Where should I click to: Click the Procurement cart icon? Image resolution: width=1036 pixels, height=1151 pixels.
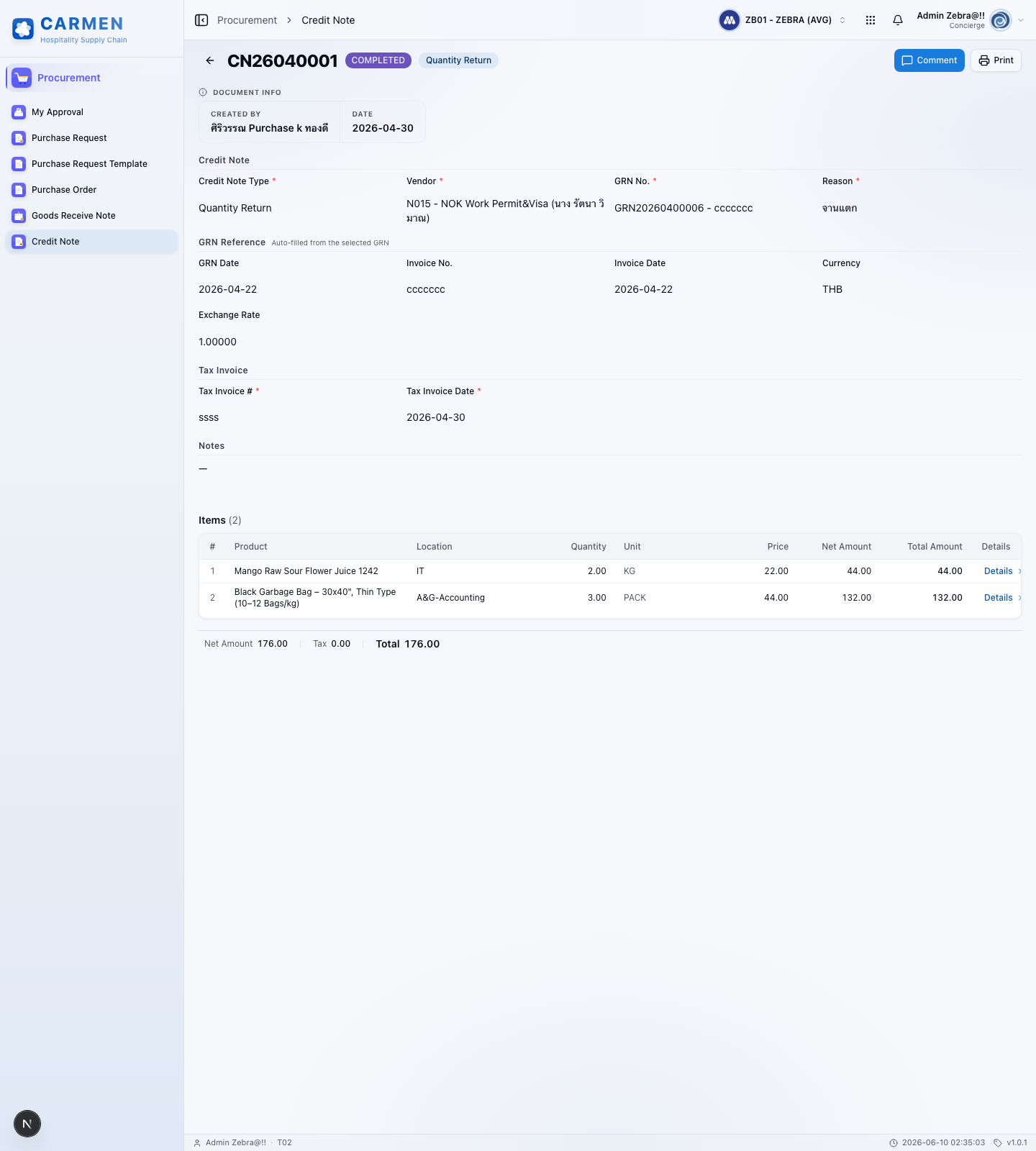click(x=22, y=78)
